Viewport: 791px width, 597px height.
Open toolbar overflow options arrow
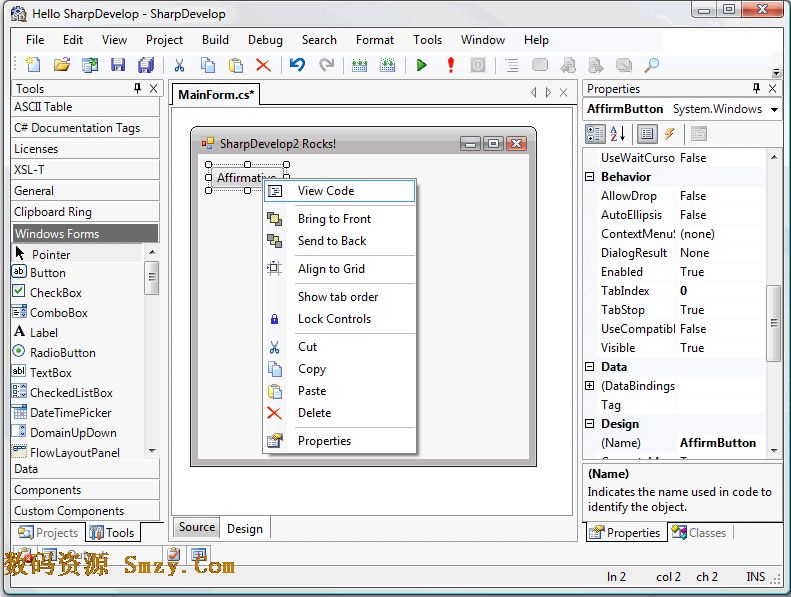pos(776,72)
